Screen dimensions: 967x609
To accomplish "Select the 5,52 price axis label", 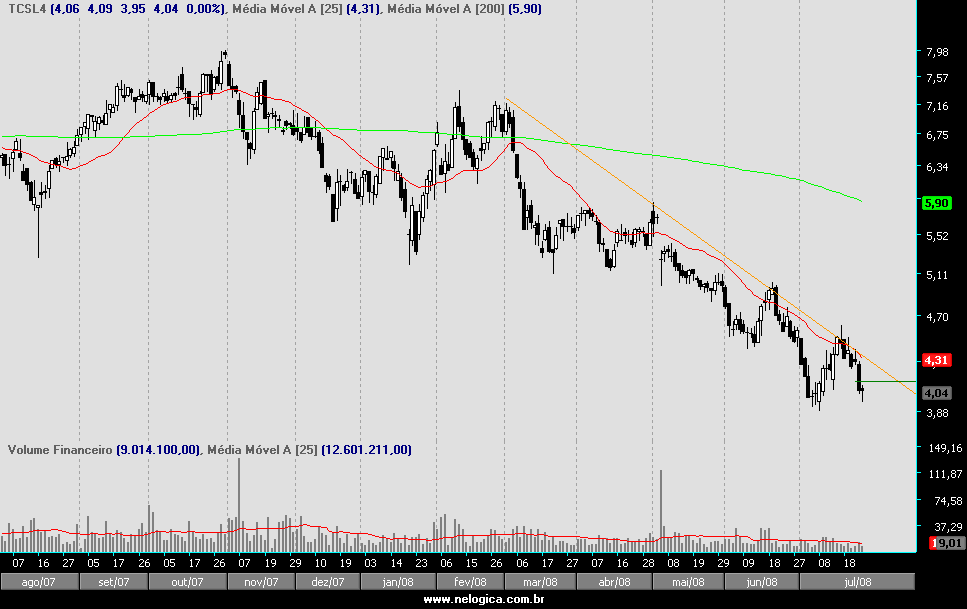I will coord(937,236).
